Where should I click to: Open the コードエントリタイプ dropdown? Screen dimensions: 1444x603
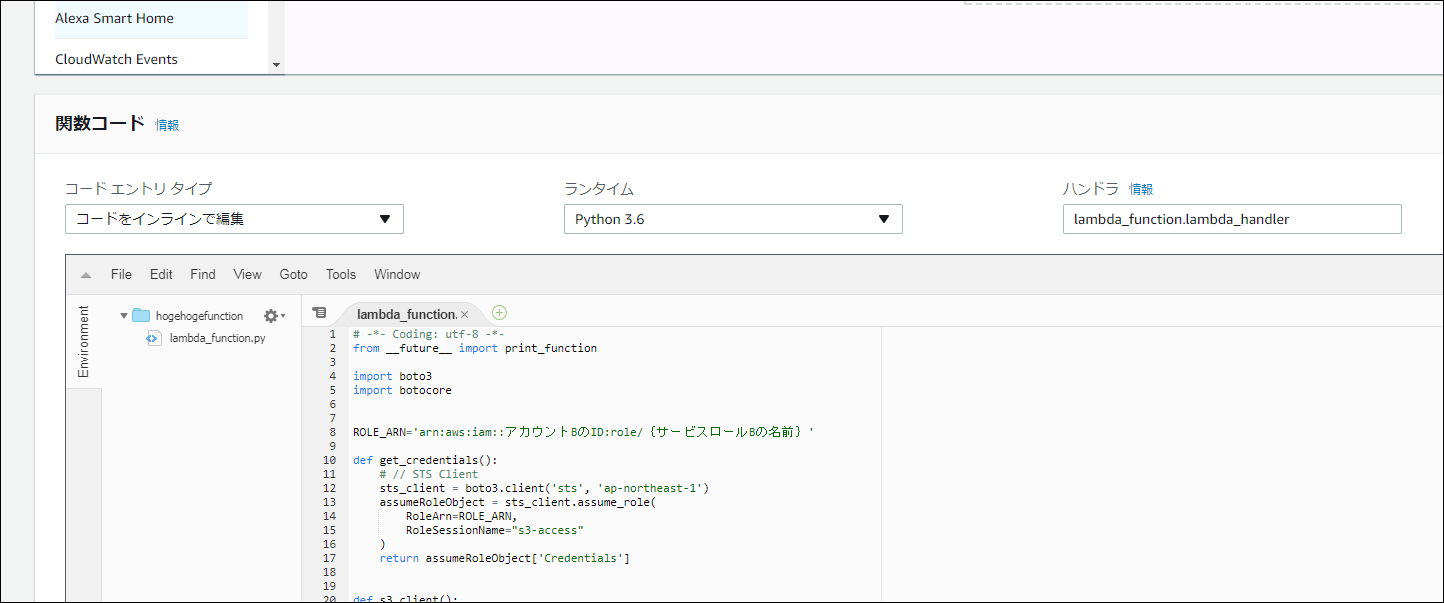[233, 219]
